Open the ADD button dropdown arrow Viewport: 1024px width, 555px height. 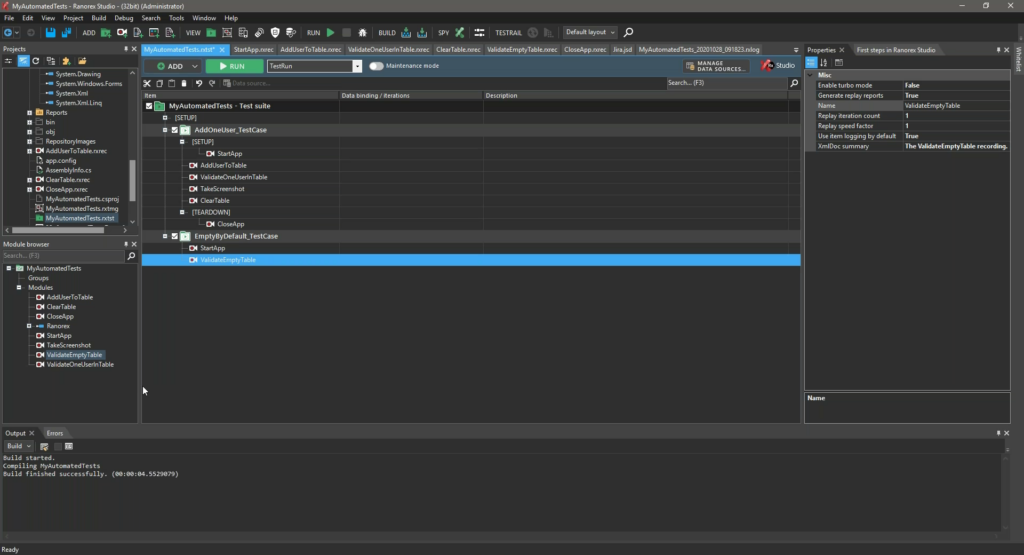tap(195, 66)
